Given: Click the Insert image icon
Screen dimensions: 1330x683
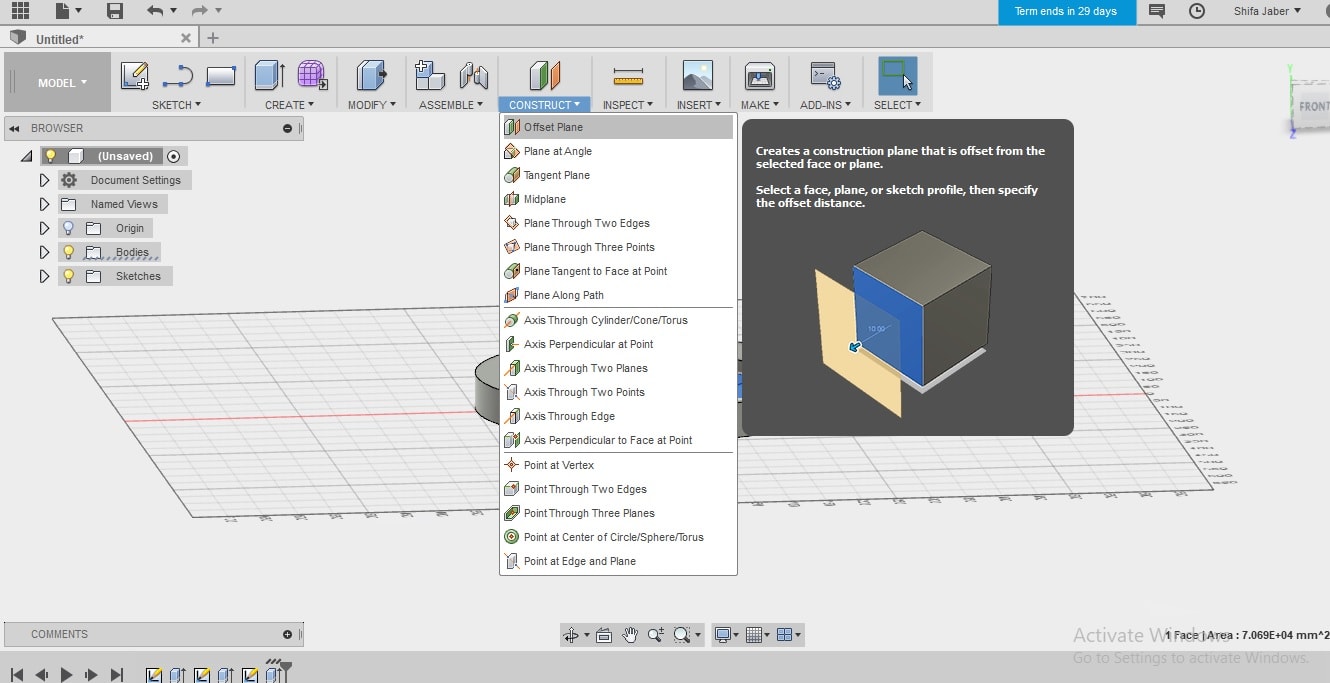Looking at the screenshot, I should tap(697, 76).
